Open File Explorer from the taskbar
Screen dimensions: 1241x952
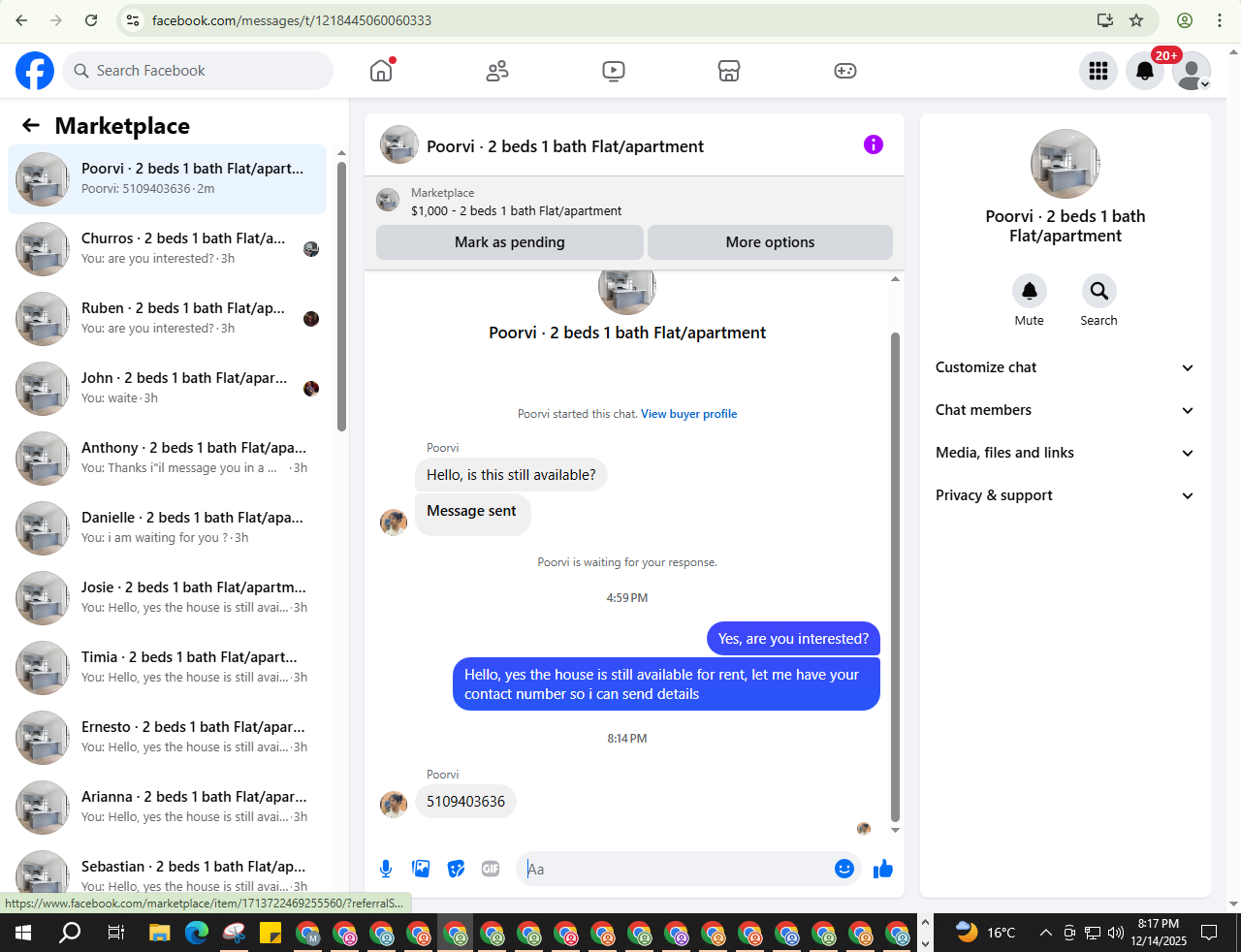(x=159, y=934)
